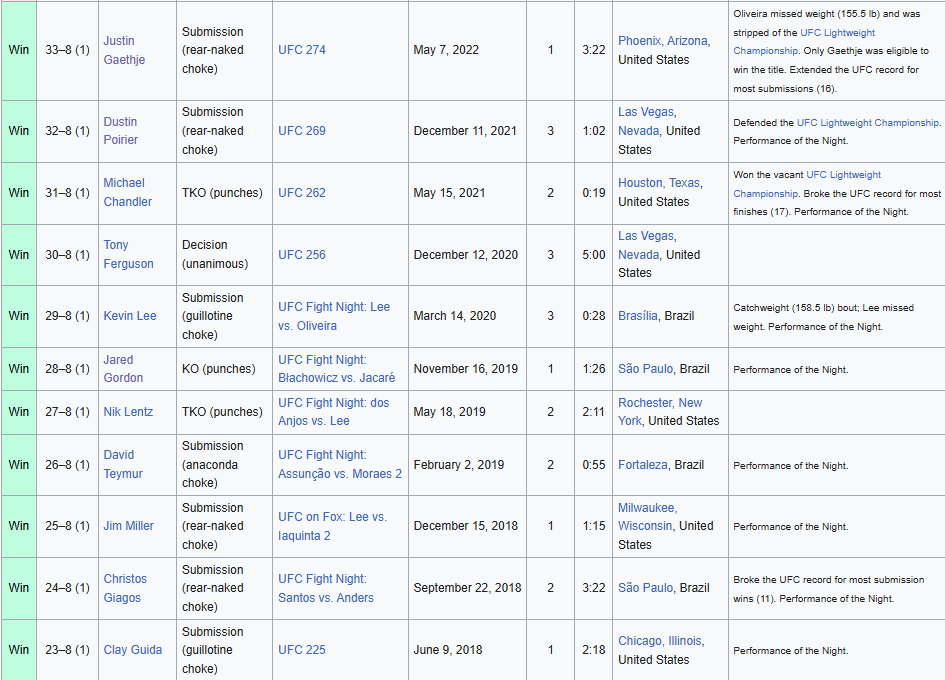Open UFC Fight Night: Lee vs. Oliveira
This screenshot has height=680, width=945.
[334, 316]
